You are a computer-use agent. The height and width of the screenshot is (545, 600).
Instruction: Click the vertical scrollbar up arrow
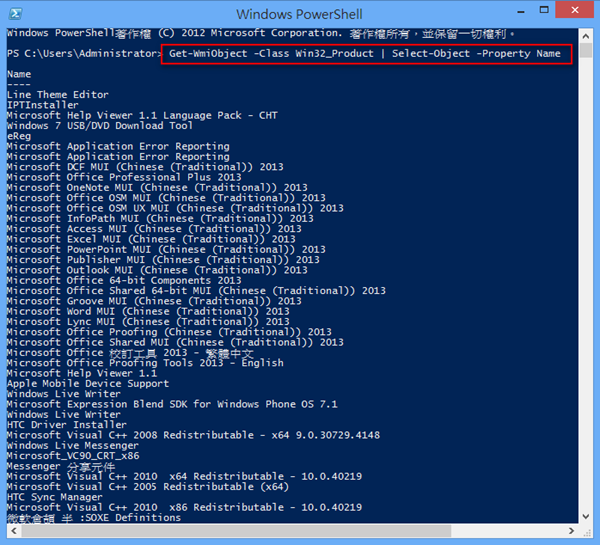[585, 36]
